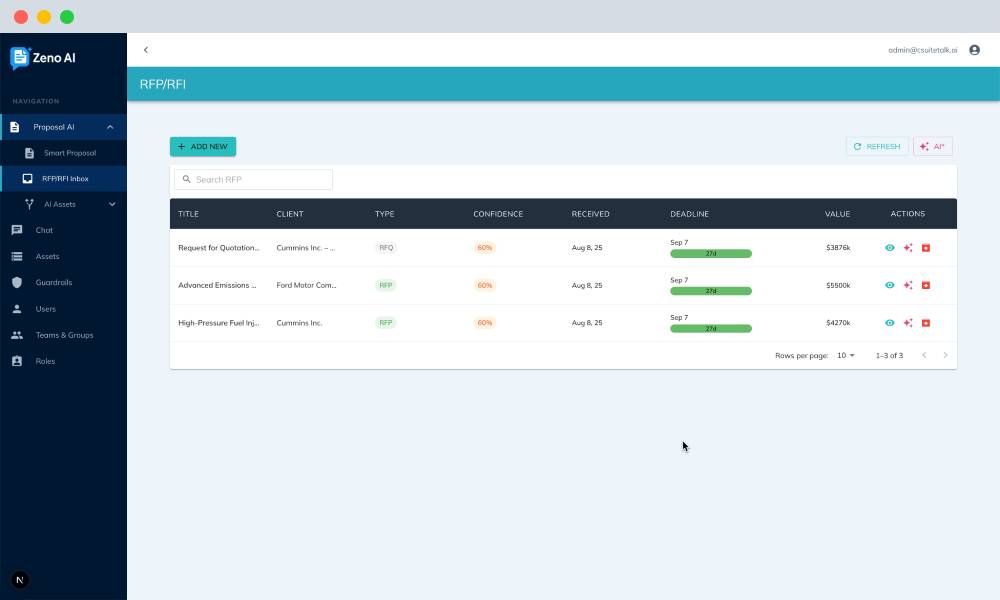Click deadline progress bar for High-Pressure Fuel
Screen dimensions: 1000x600
pyautogui.click(x=711, y=329)
